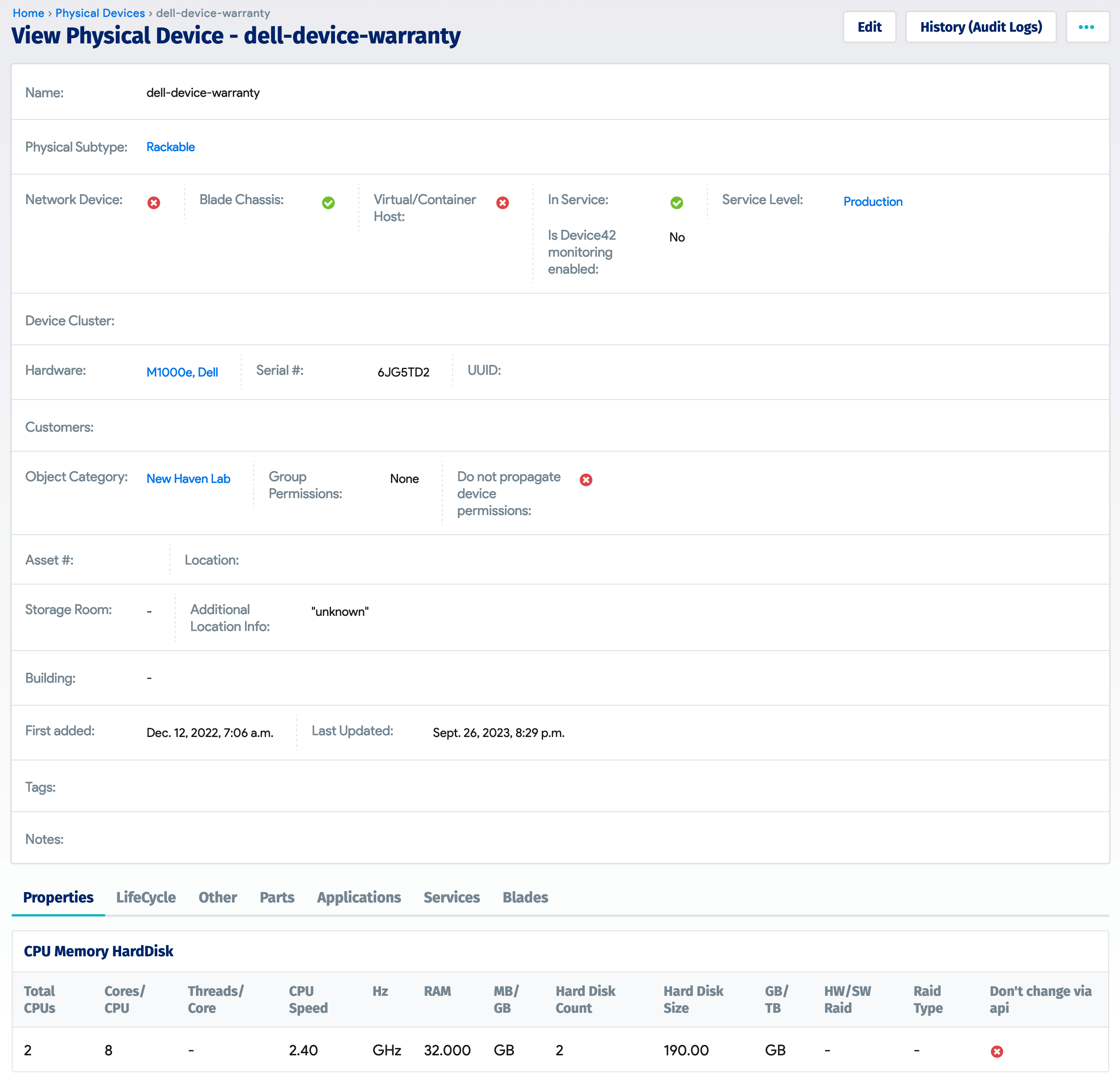Open History (Audit Logs)
The width and height of the screenshot is (1120, 1084).
981,26
